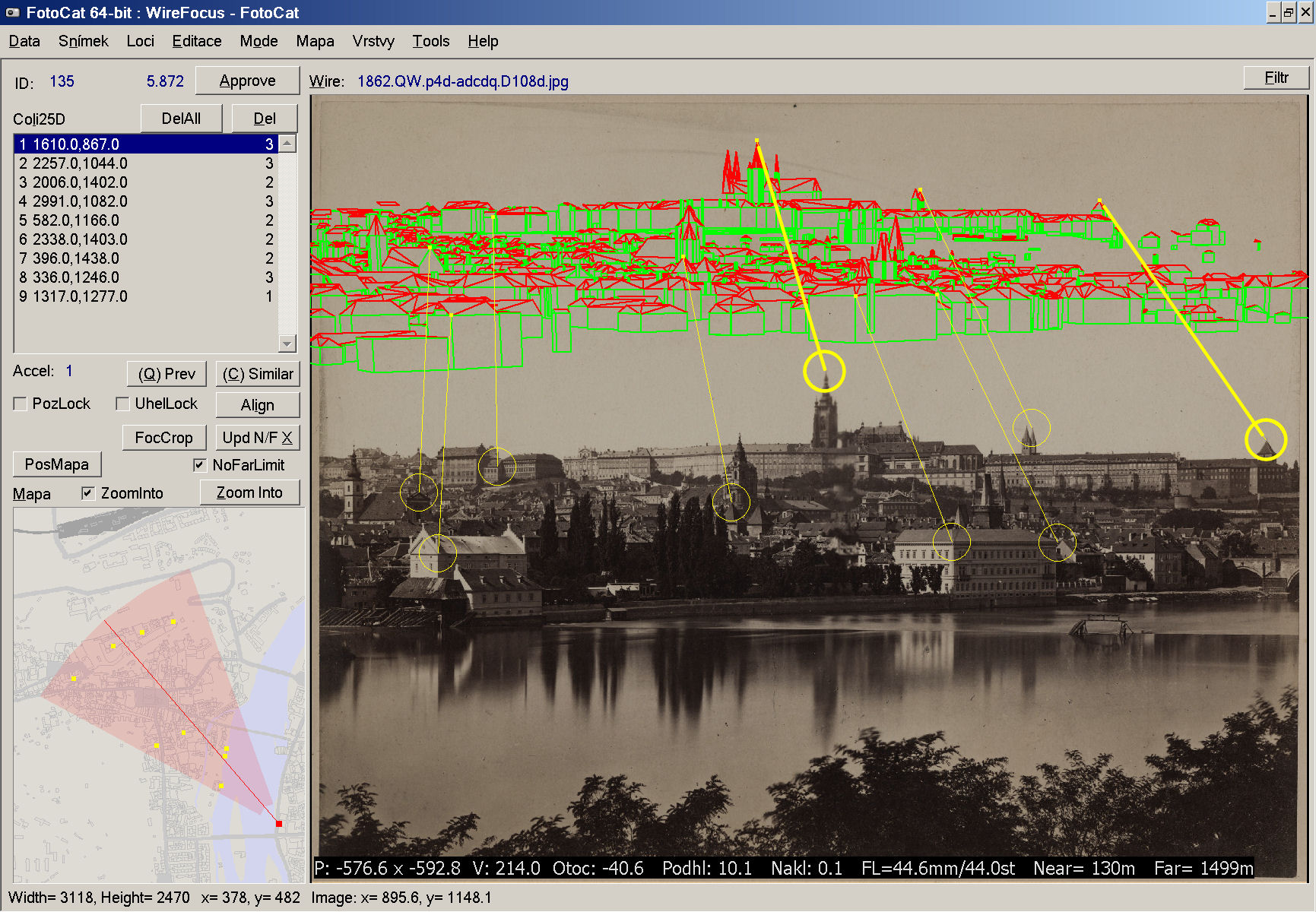The height and width of the screenshot is (912, 1316).
Task: Open the Loci menu
Action: click(140, 41)
